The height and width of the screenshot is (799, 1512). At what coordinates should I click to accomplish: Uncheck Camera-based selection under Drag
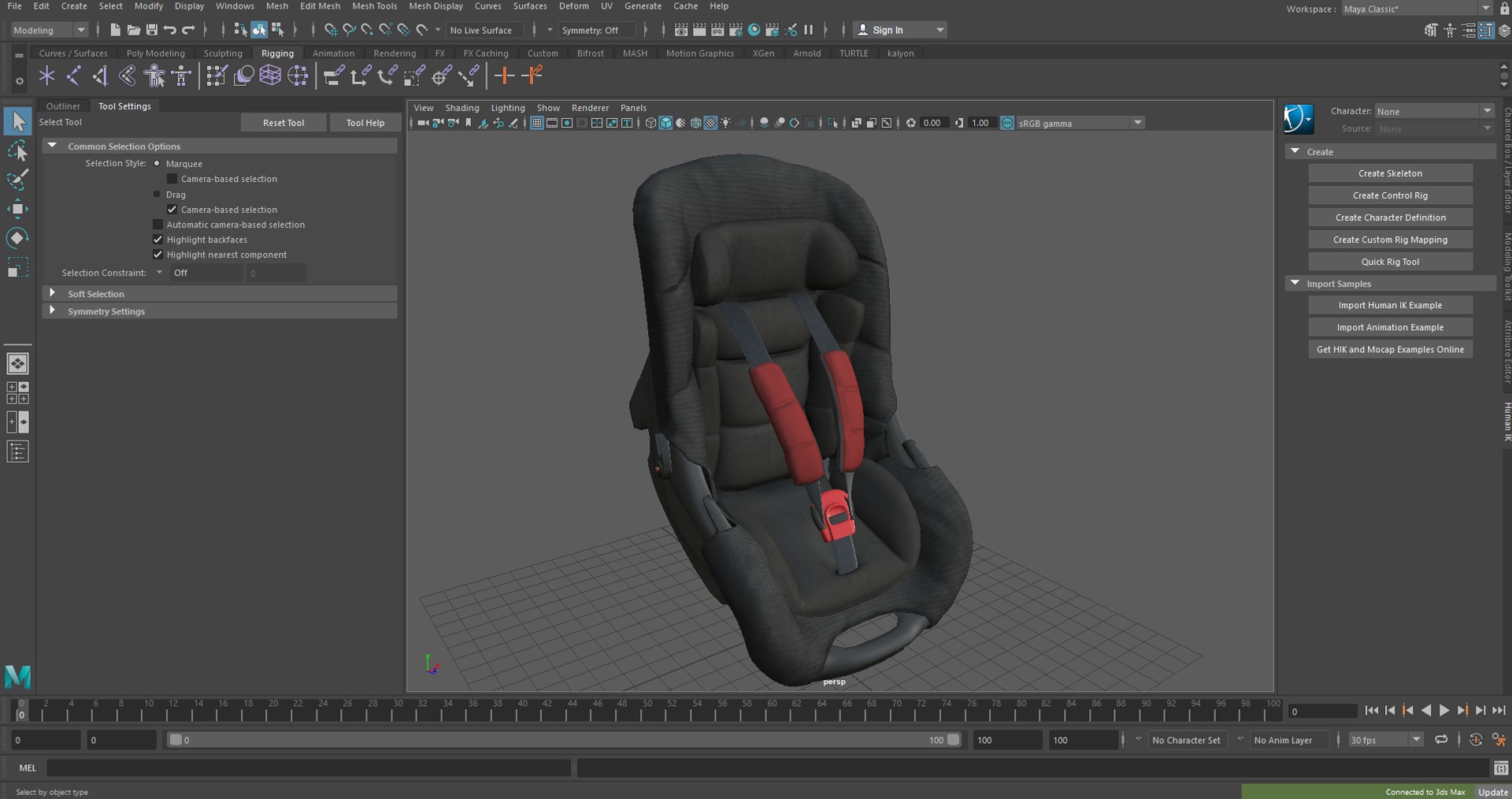(172, 209)
